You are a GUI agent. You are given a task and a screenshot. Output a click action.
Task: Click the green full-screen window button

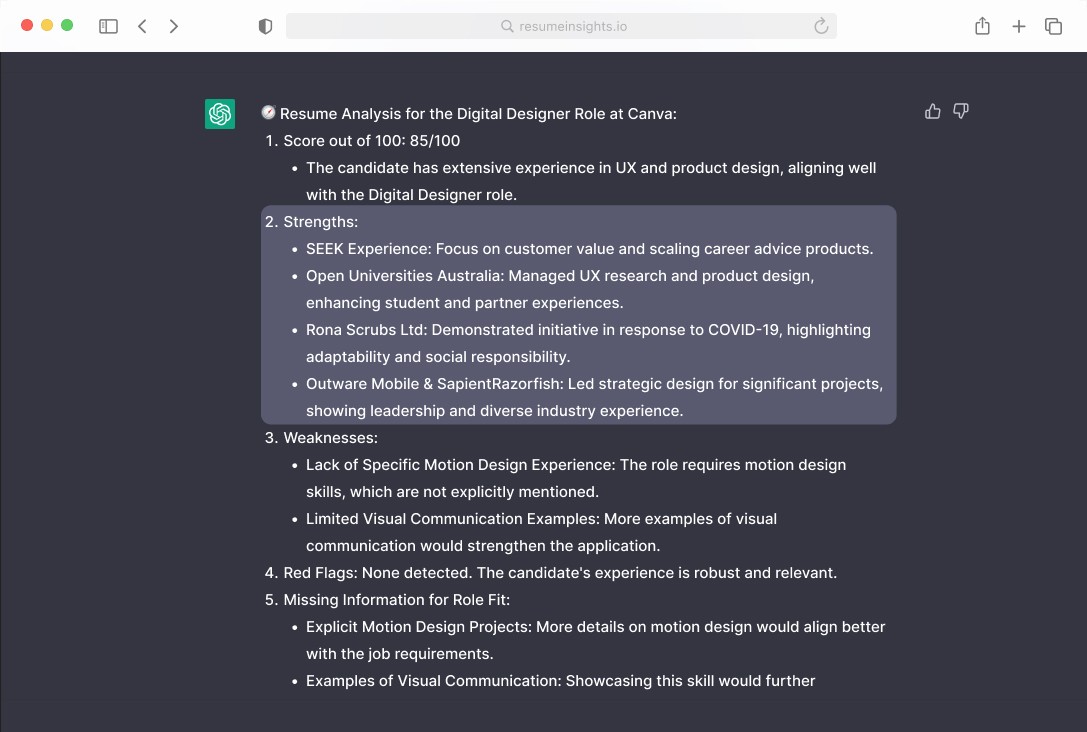(x=67, y=25)
